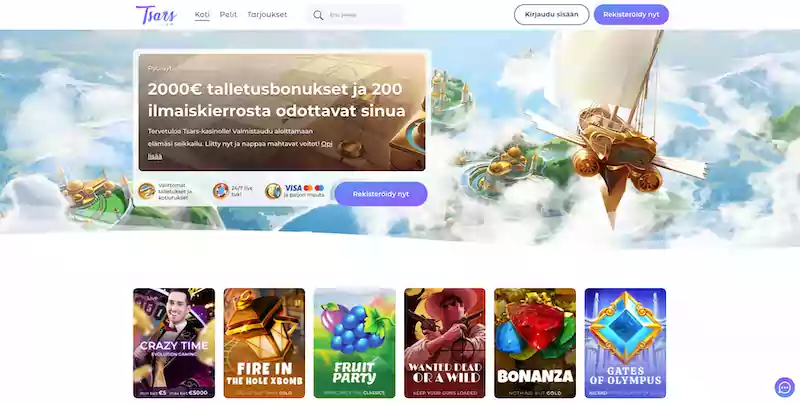This screenshot has height=403, width=800.
Task: Open the Tarjoukset menu item
Action: [267, 14]
